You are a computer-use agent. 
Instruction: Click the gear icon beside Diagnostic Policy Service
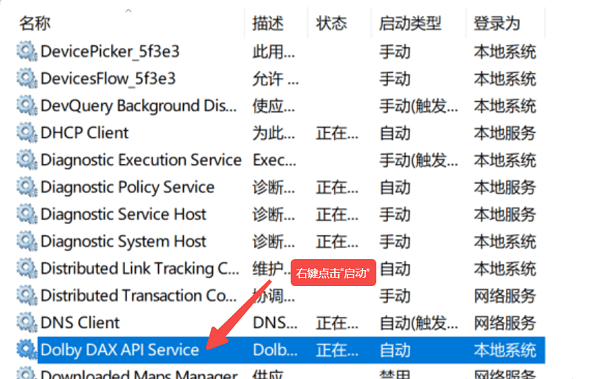27,187
